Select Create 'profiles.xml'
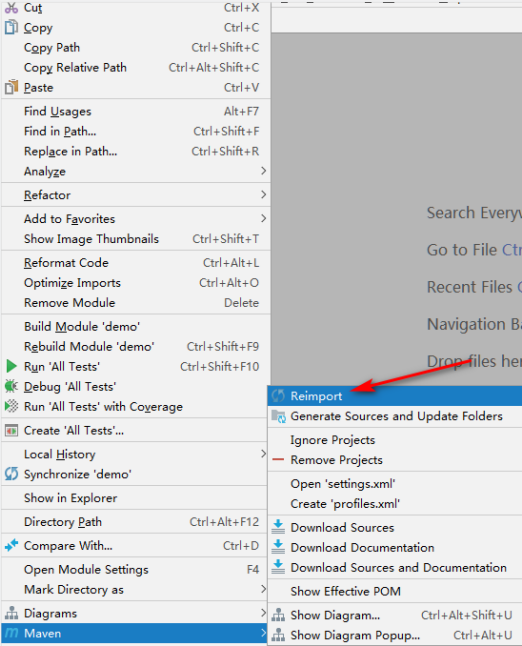Viewport: 522px width, 646px height. [395, 503]
